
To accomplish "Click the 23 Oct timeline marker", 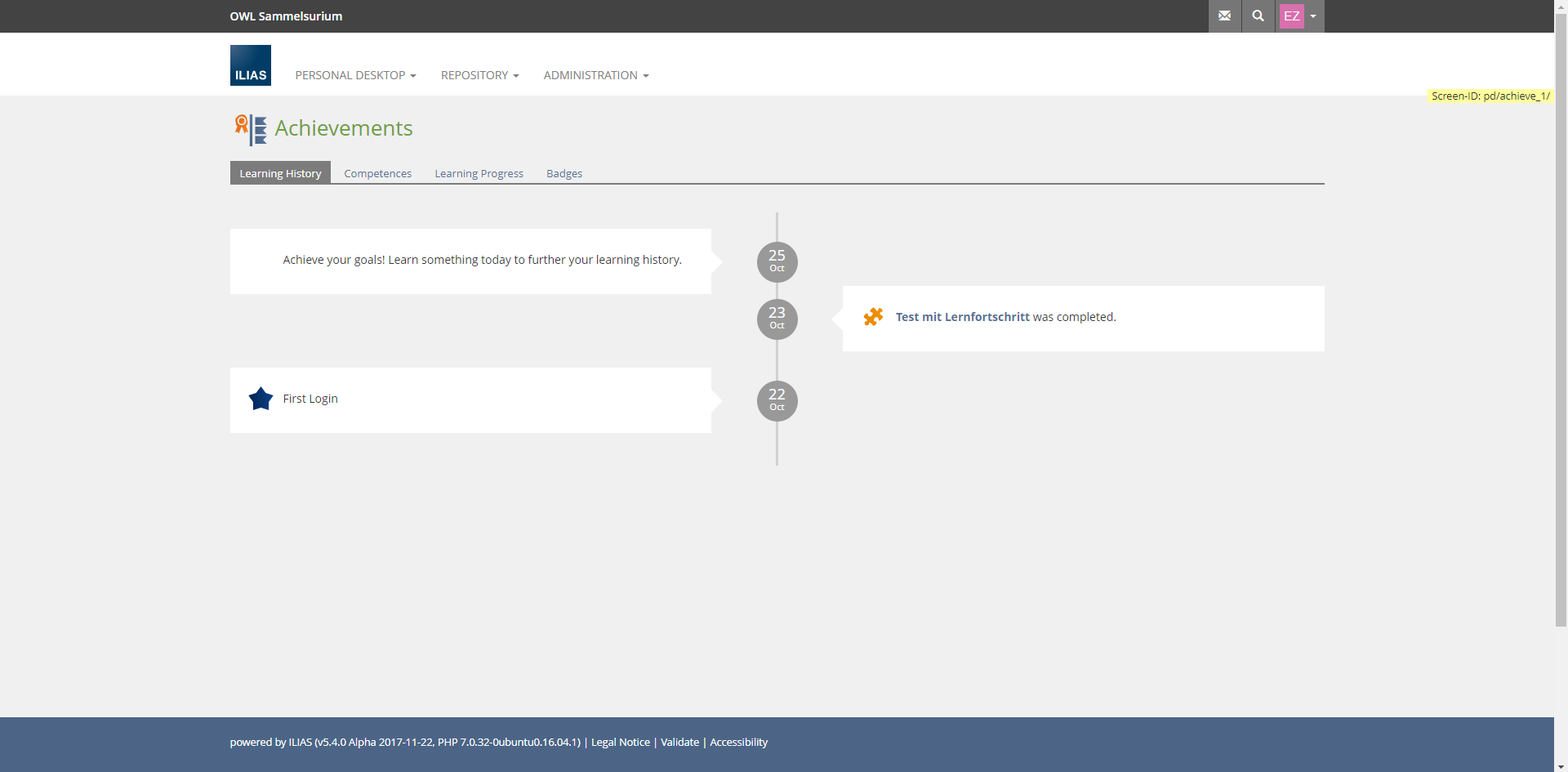I will tap(777, 319).
